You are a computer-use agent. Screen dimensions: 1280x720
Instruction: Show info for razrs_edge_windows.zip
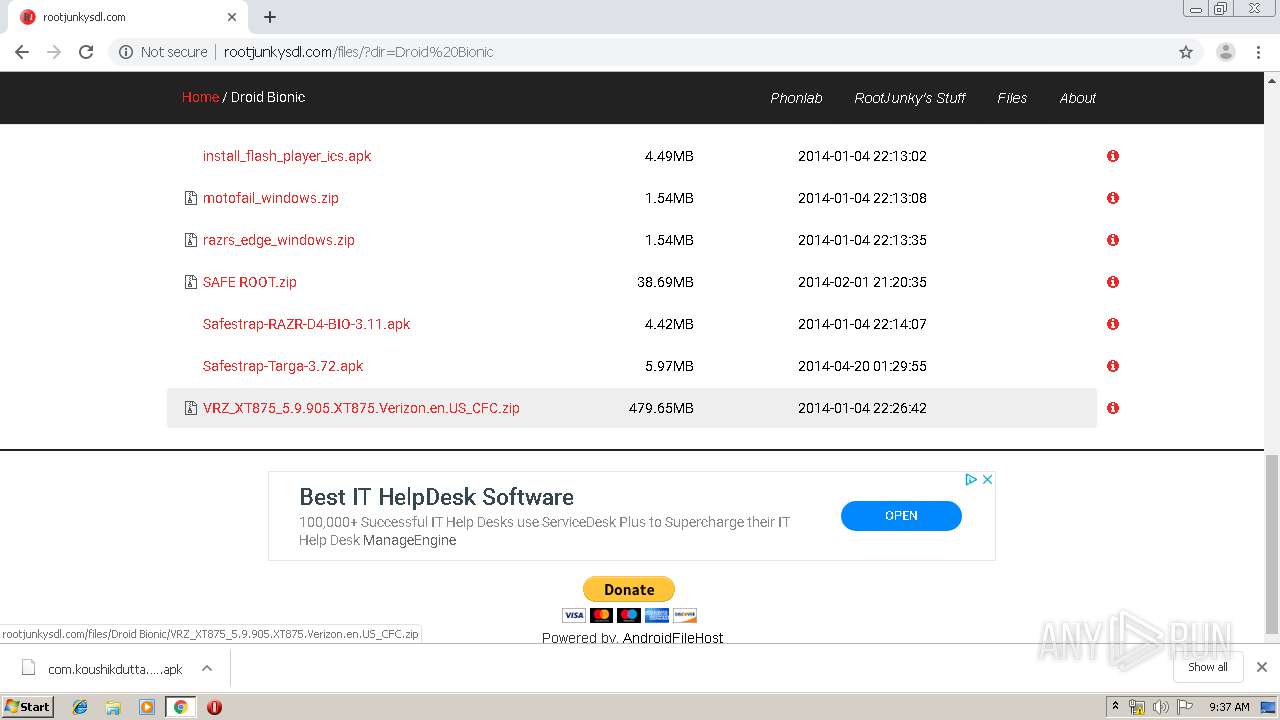point(1113,240)
